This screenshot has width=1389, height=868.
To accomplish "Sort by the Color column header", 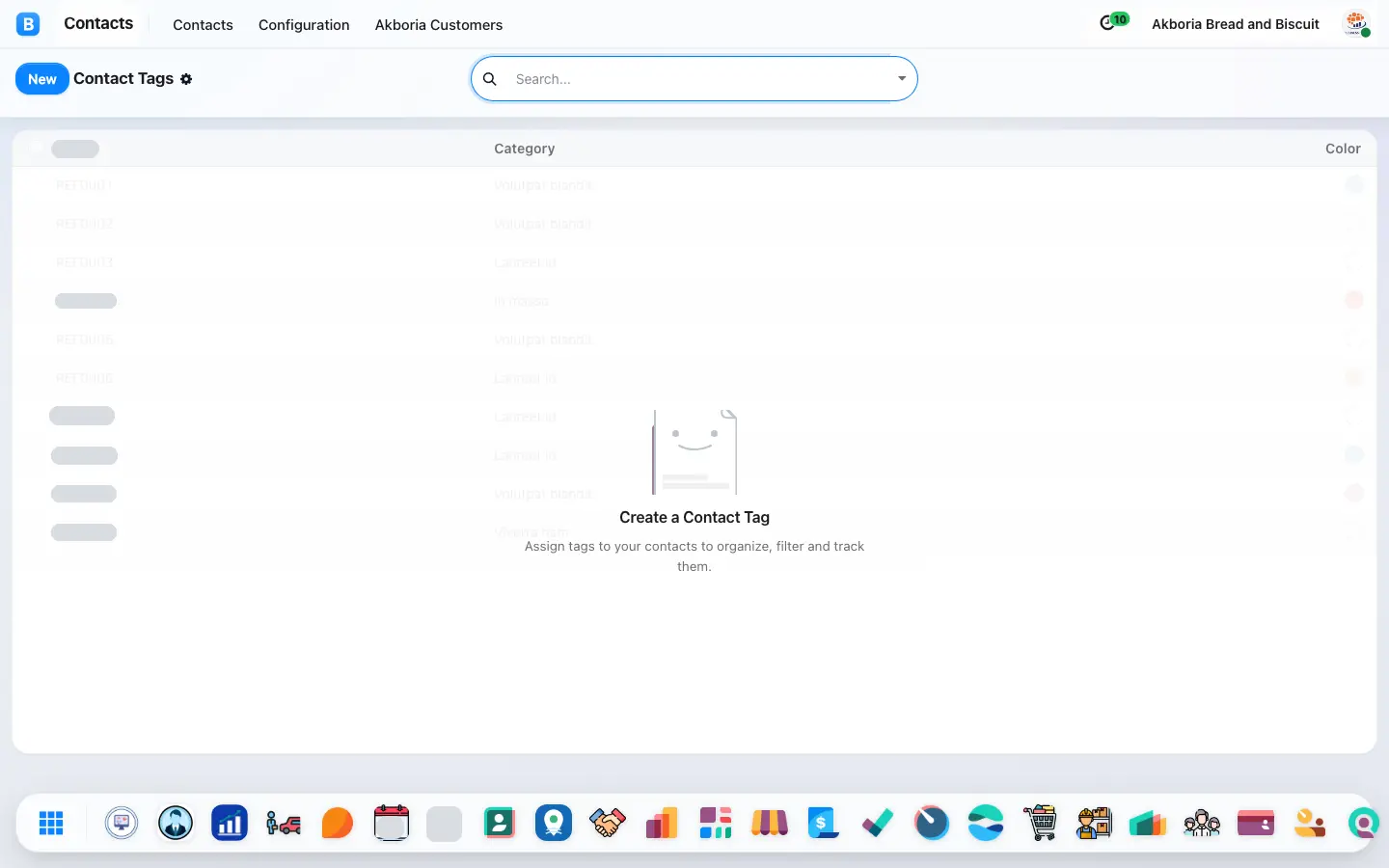I will (1343, 149).
